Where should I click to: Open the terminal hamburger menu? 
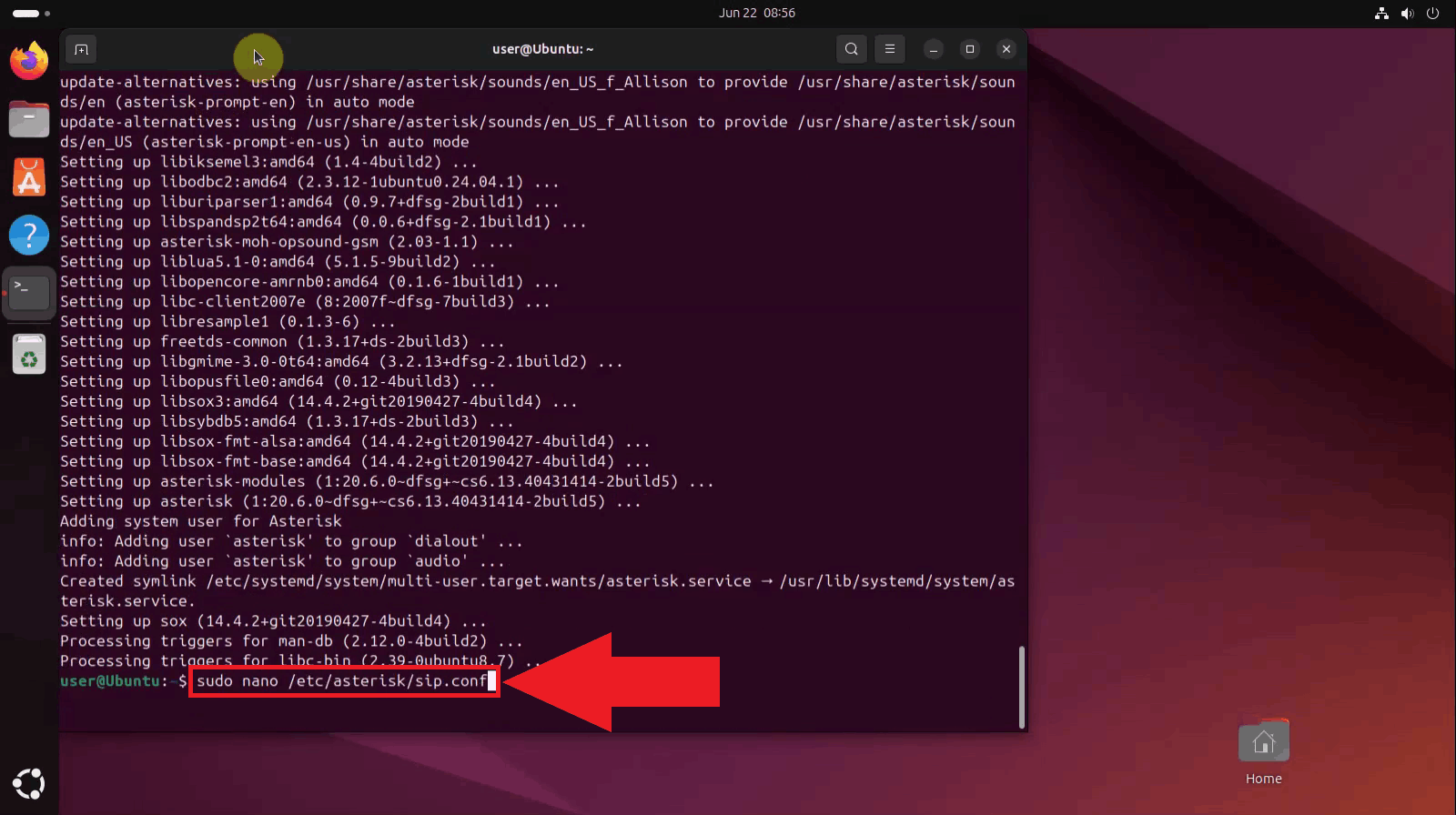(890, 49)
